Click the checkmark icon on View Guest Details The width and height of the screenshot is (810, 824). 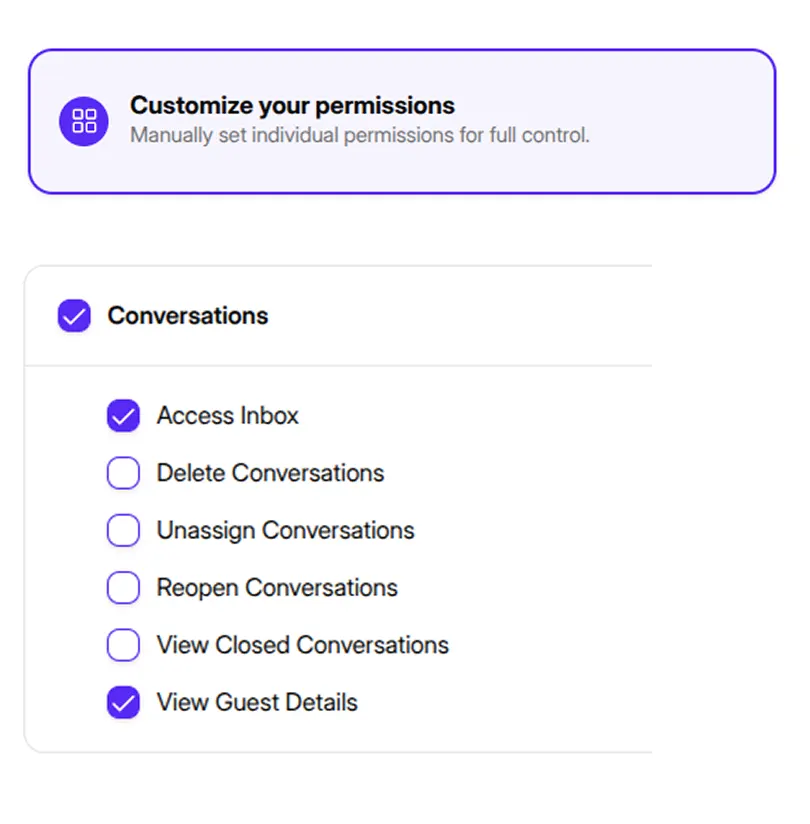pyautogui.click(x=123, y=702)
